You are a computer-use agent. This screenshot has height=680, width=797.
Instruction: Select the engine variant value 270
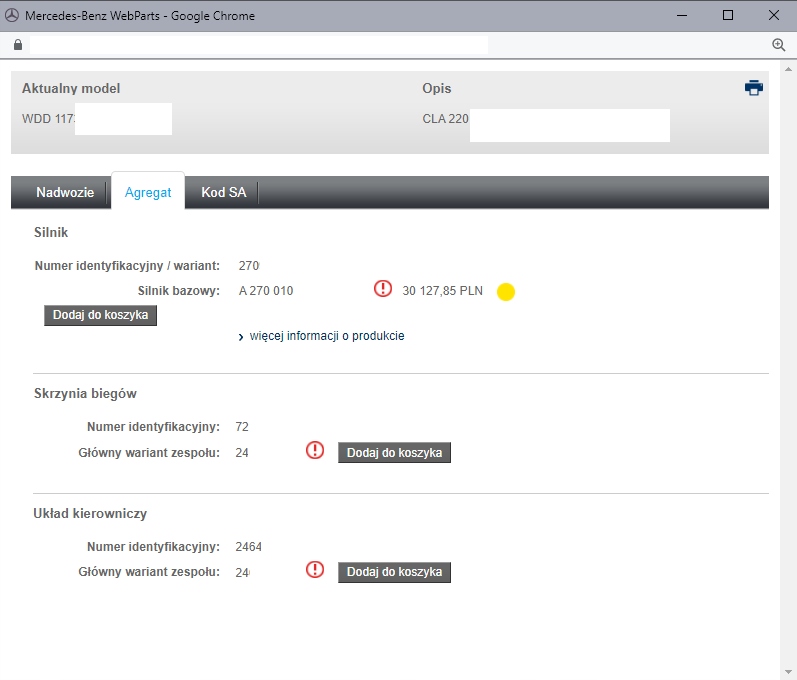(249, 266)
